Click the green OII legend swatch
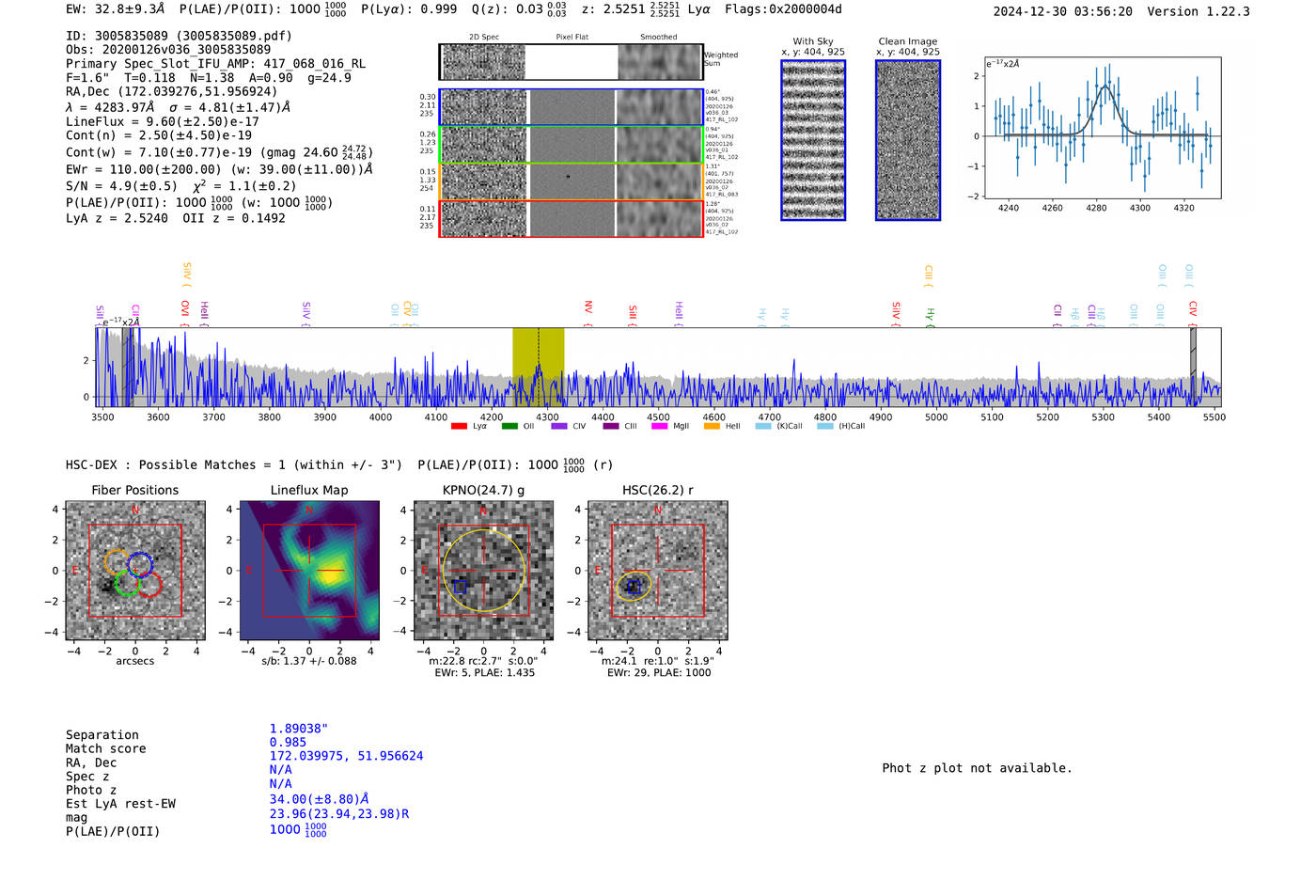Screen dimensions: 1316x896 (x=509, y=426)
